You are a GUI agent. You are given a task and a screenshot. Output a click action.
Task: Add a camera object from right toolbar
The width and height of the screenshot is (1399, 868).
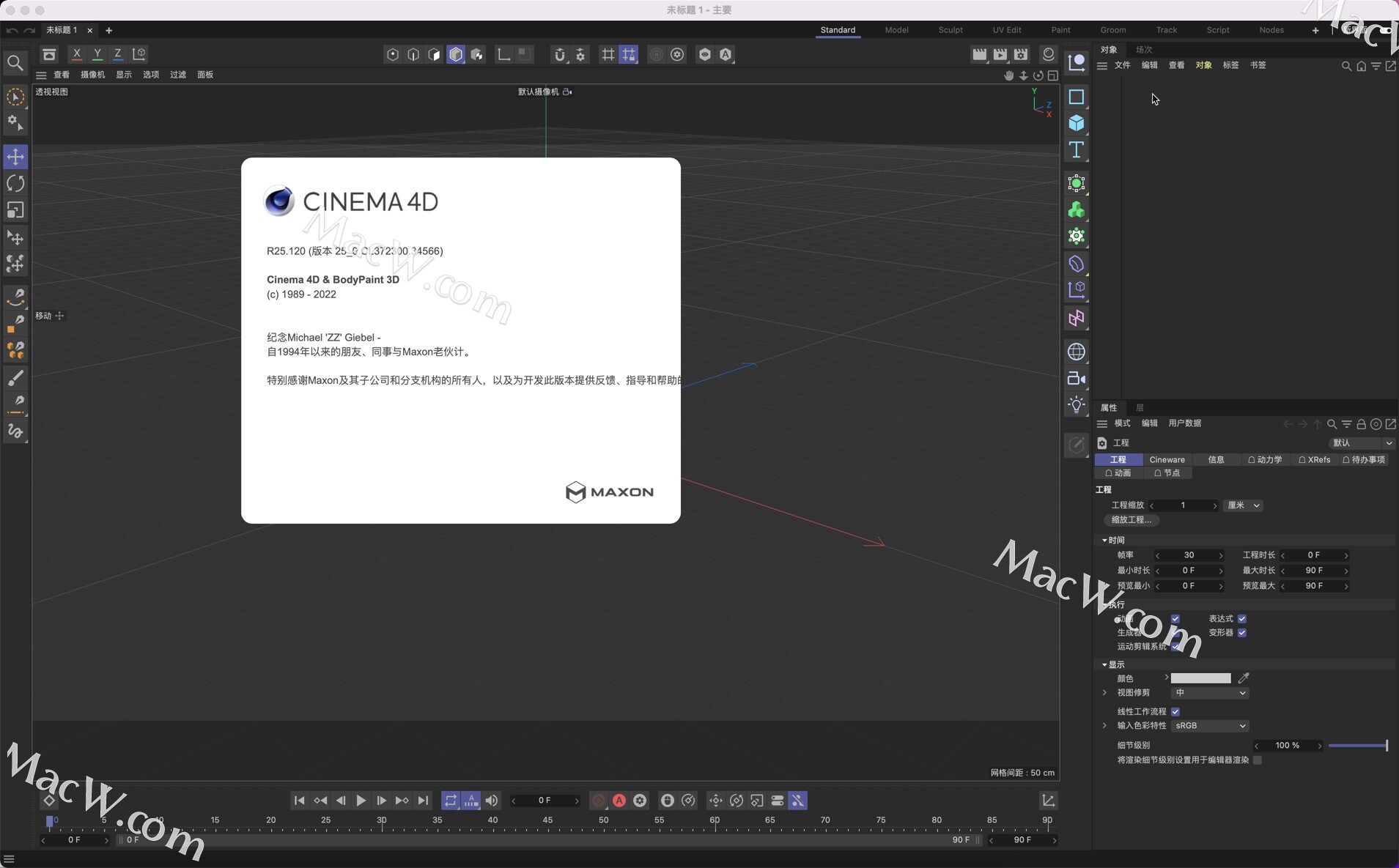point(1076,379)
